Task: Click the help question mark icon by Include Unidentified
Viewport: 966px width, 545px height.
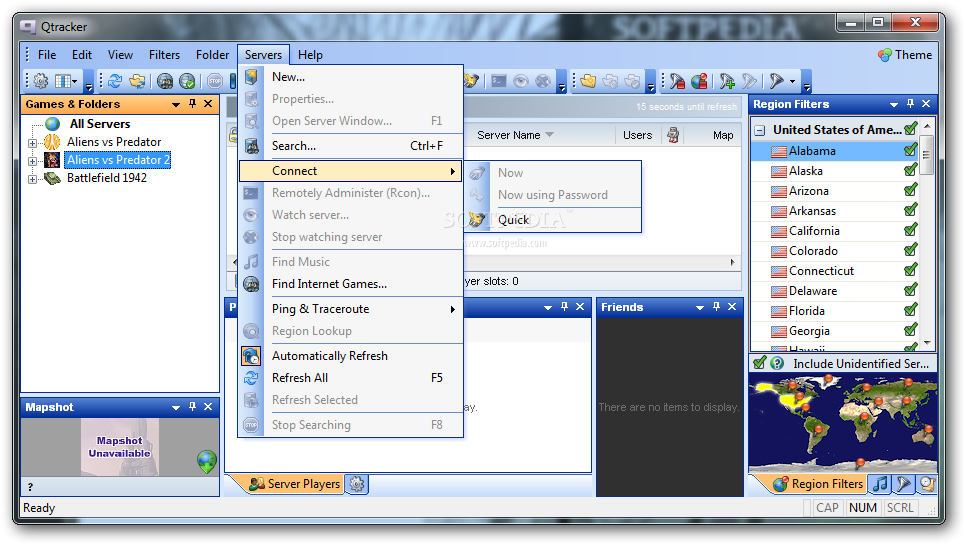Action: pyautogui.click(x=777, y=363)
